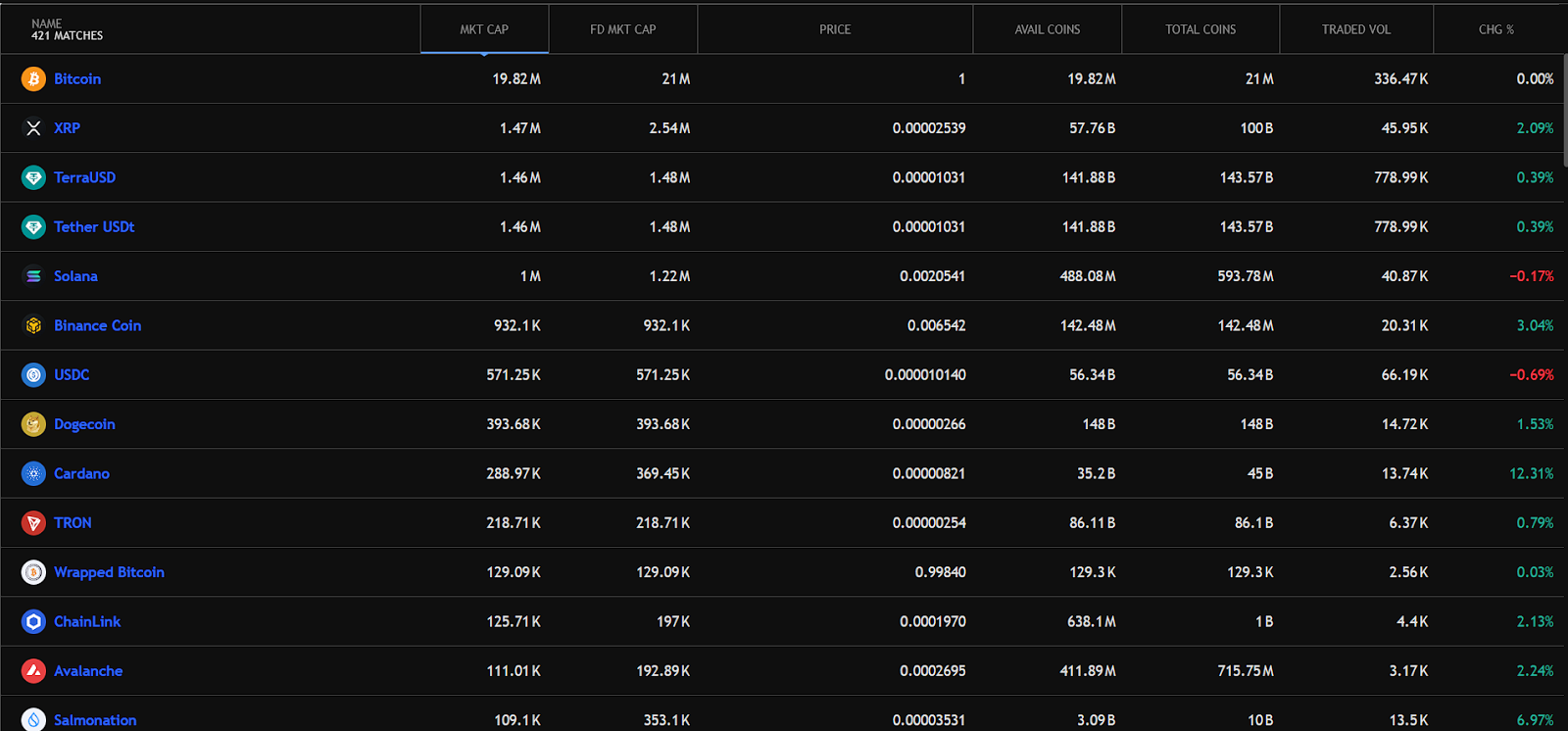
Task: Open the Wrapped Bitcoin link
Action: (x=109, y=572)
